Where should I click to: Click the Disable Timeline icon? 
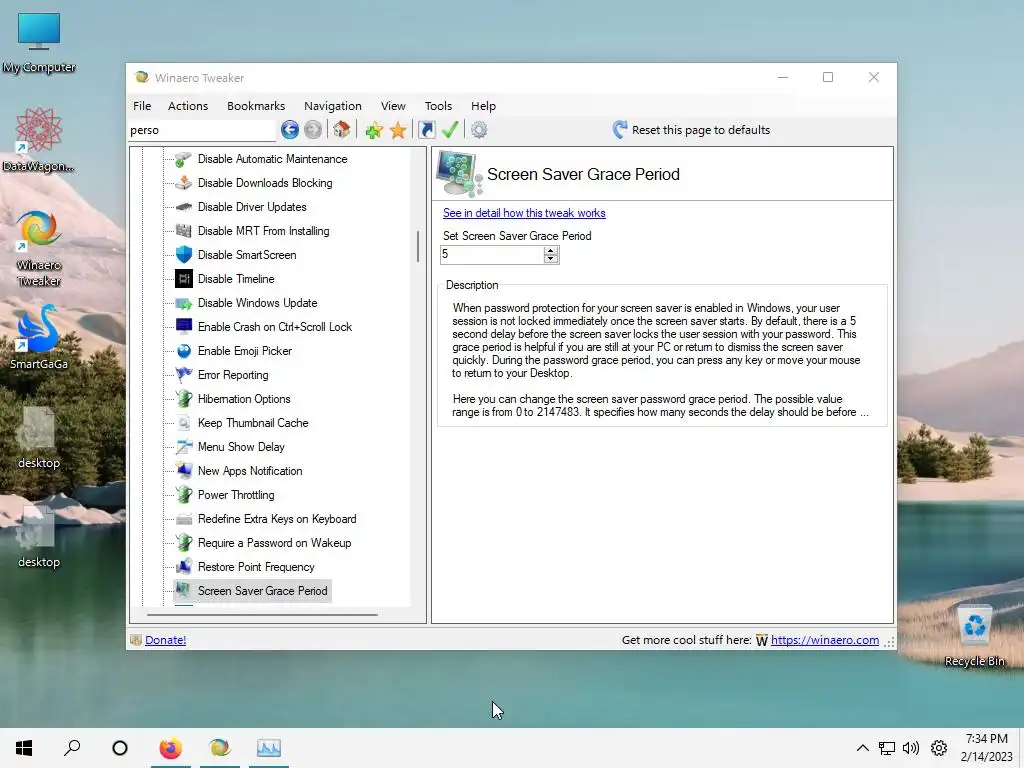184,279
